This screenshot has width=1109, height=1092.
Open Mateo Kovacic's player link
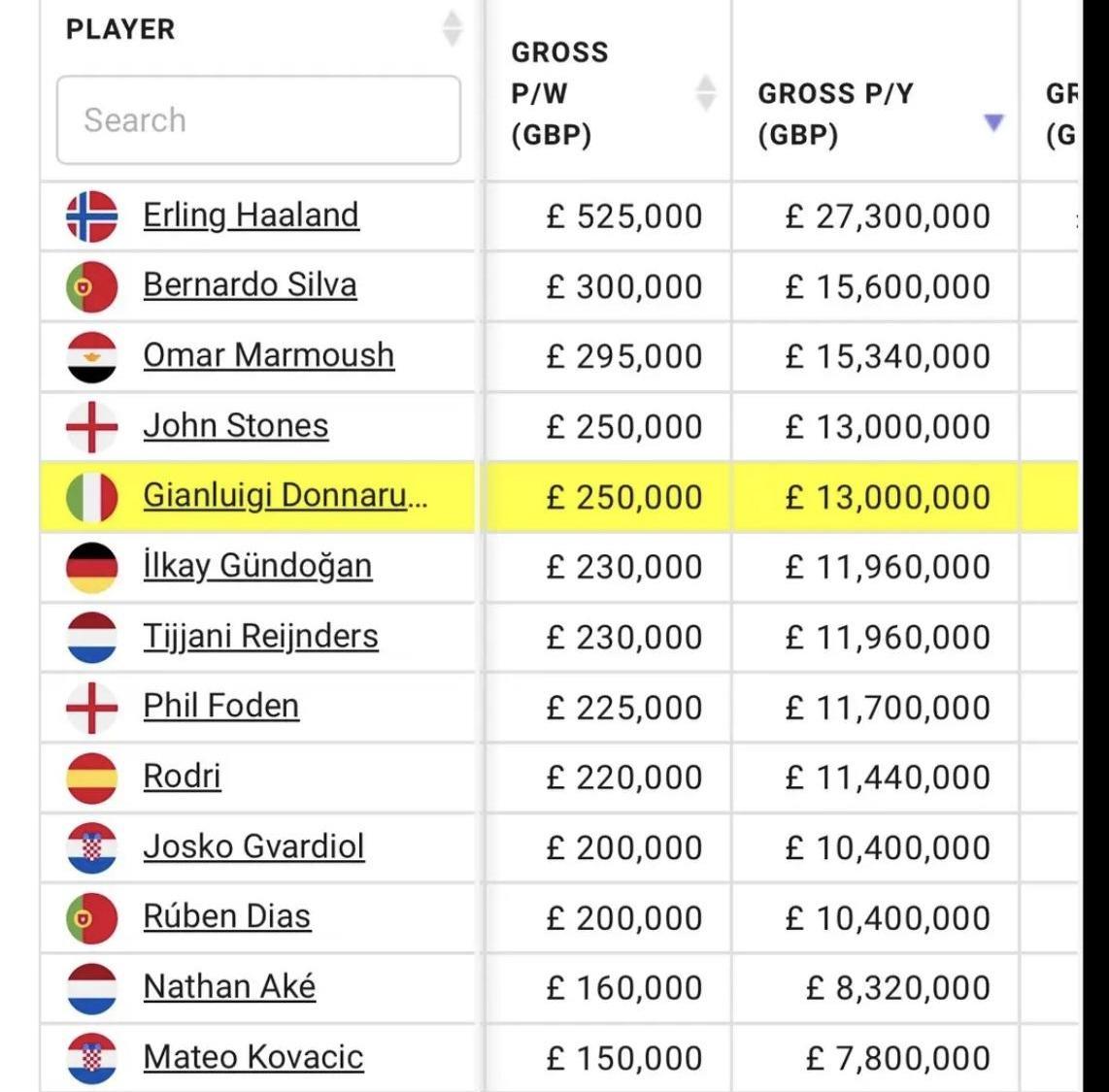click(x=252, y=1057)
